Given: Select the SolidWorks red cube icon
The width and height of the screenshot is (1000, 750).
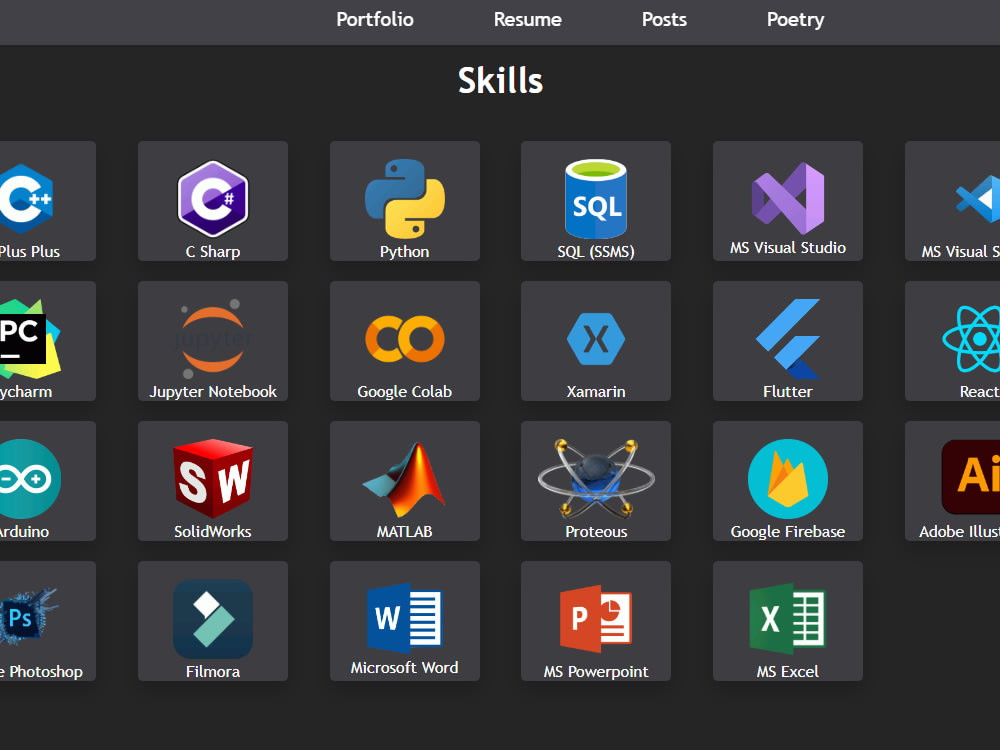Looking at the screenshot, I should (x=213, y=478).
